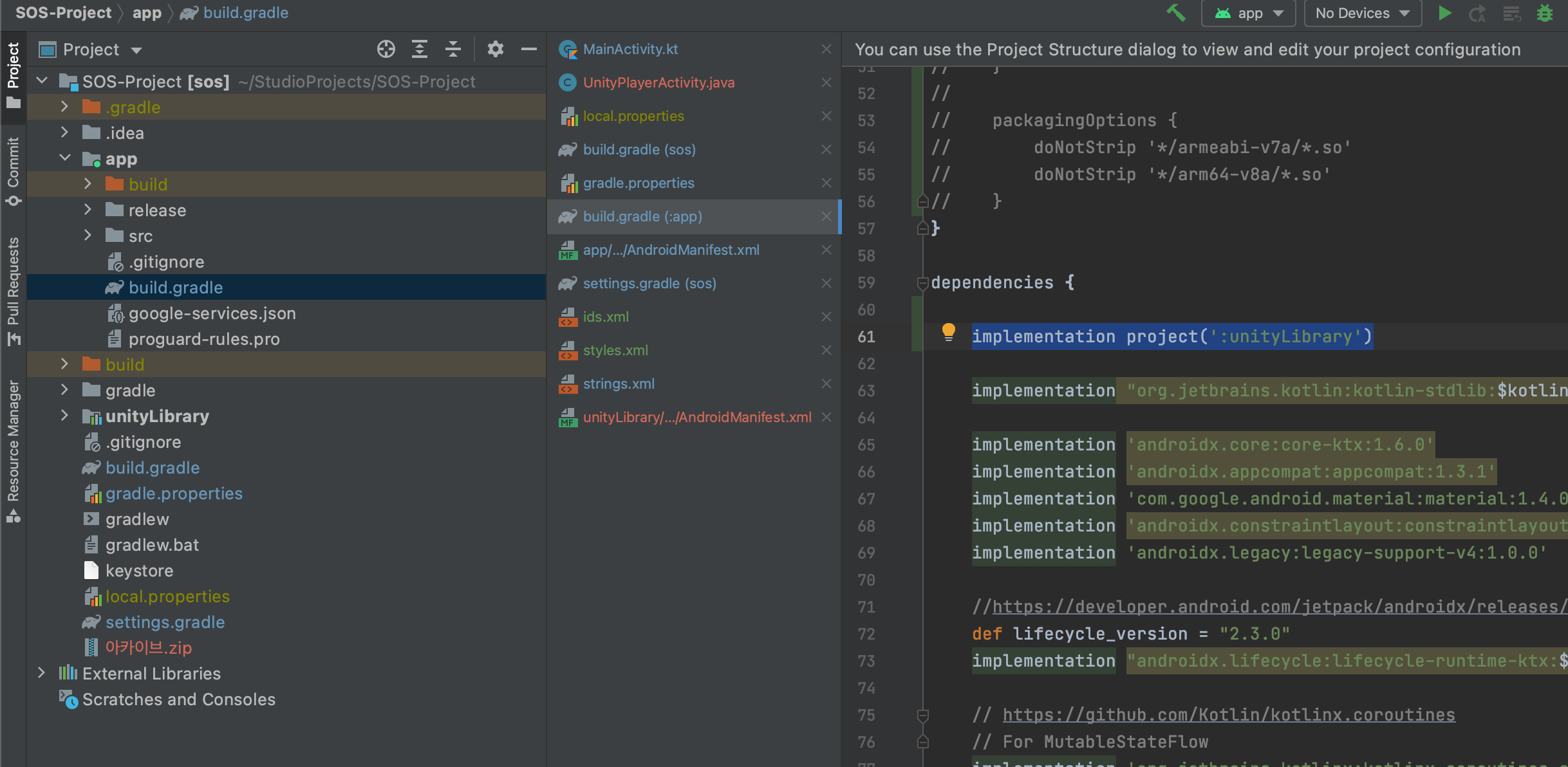Expand the unityLibrary folder

64,416
